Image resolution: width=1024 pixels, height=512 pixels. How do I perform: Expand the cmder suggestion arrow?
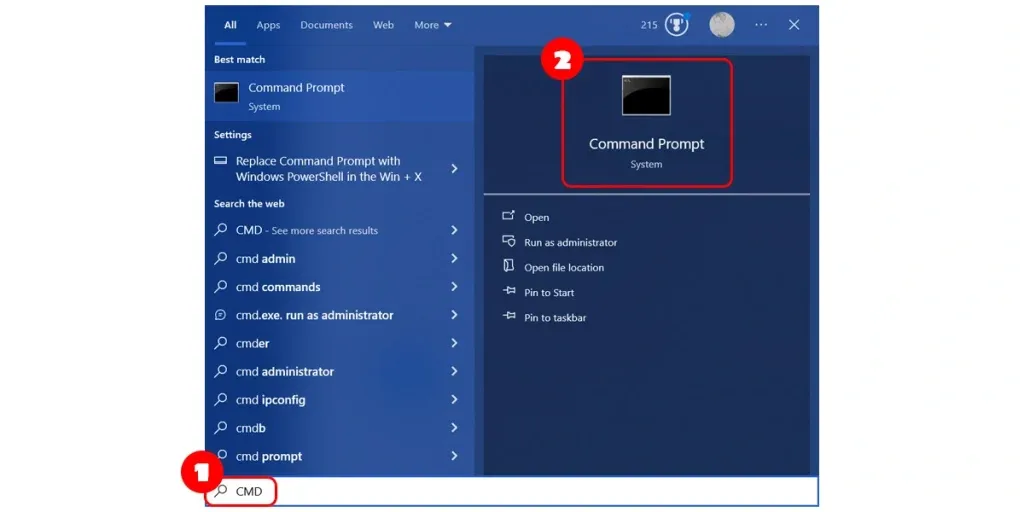(455, 343)
